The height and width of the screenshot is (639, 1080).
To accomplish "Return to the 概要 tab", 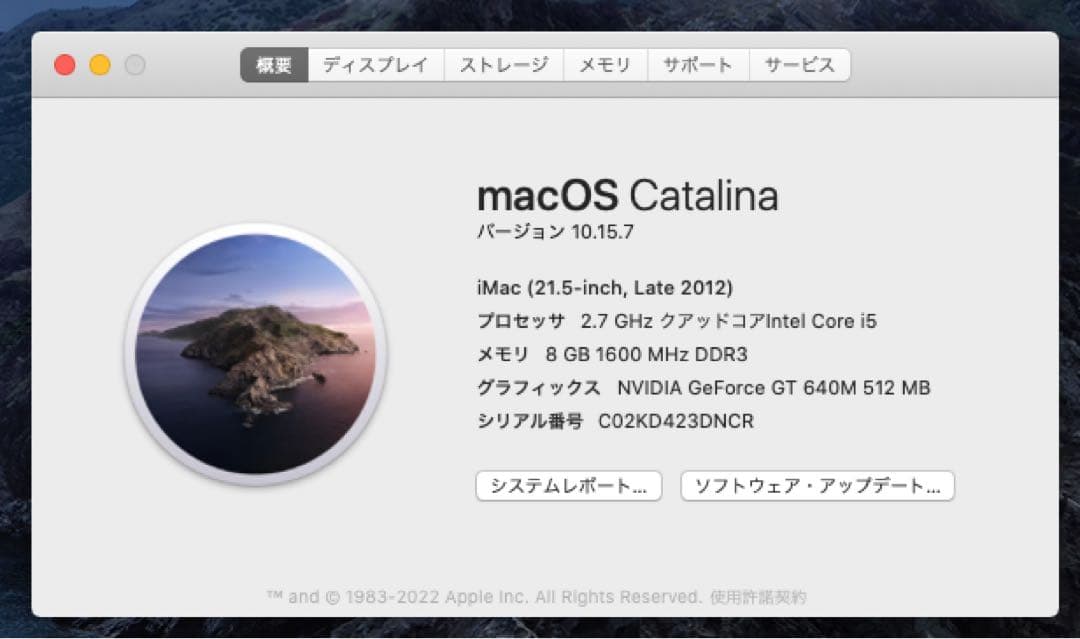I will tap(274, 64).
